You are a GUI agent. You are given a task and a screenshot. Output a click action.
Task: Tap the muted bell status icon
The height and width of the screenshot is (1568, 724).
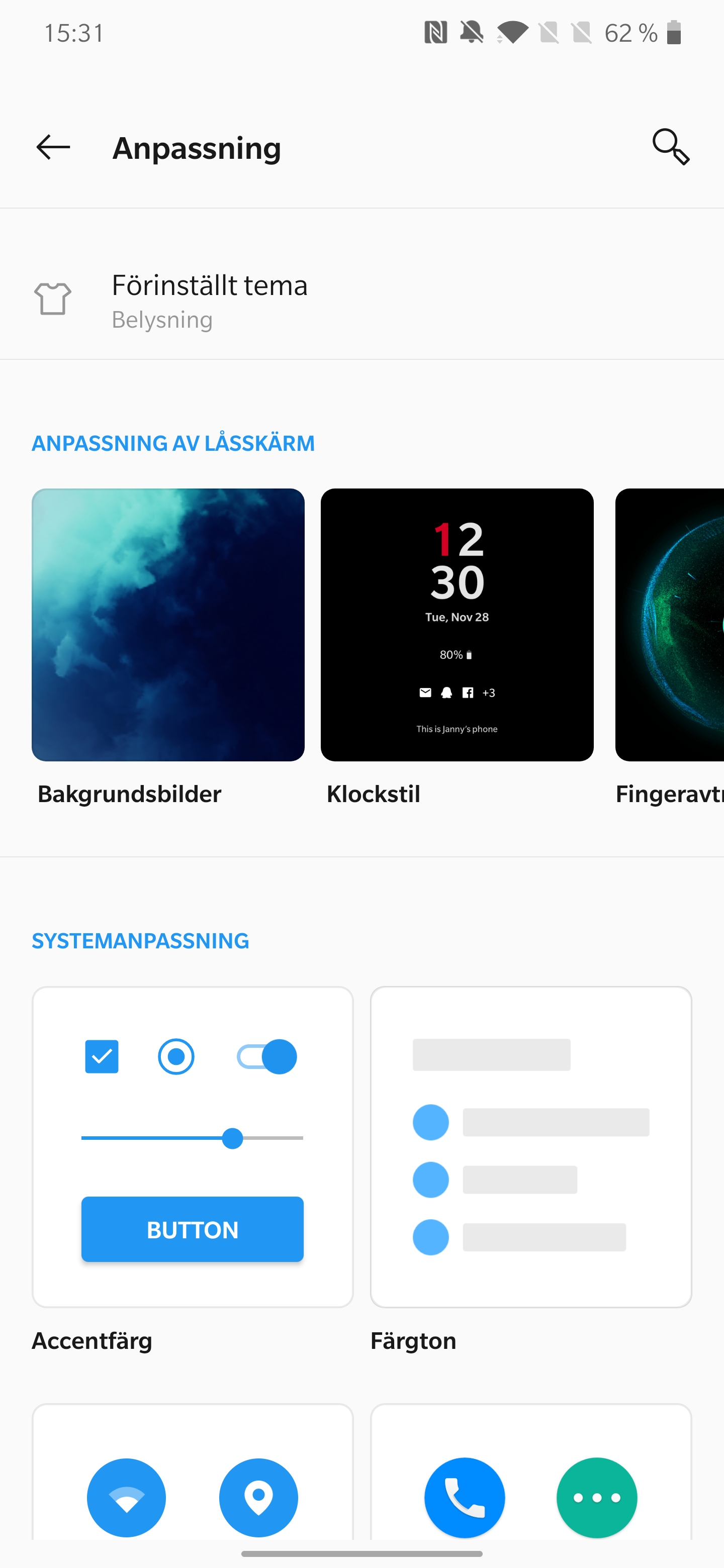click(x=472, y=32)
